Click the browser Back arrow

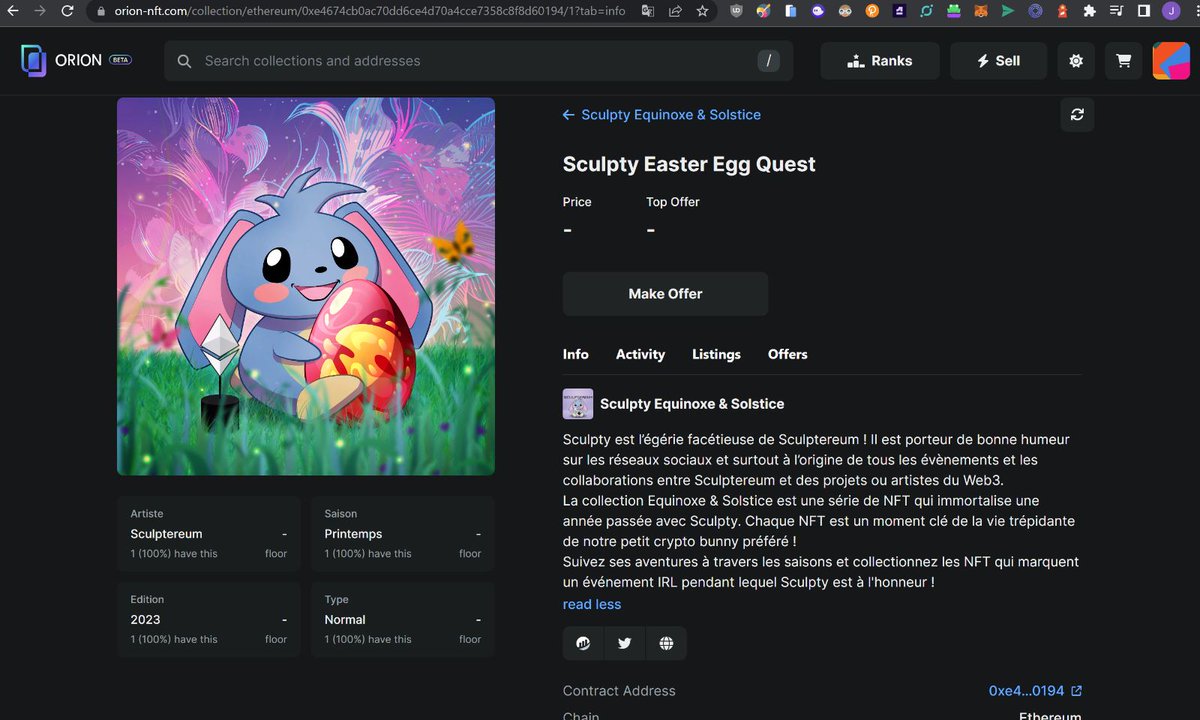point(14,11)
